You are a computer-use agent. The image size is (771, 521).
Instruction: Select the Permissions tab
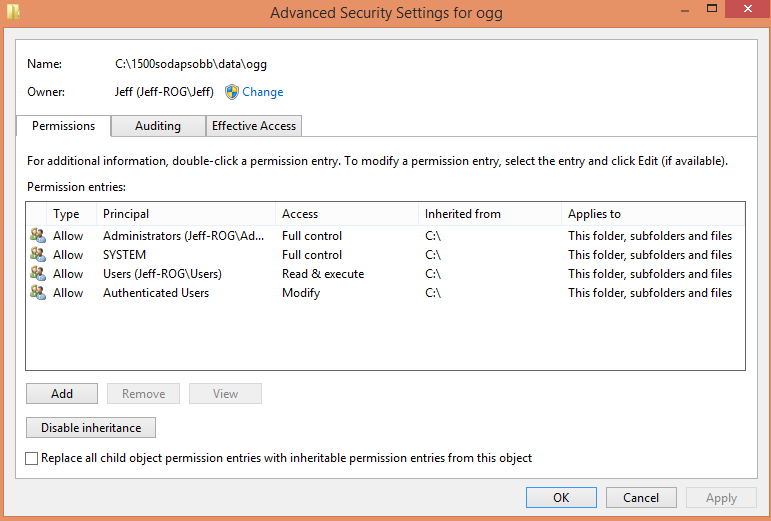63,126
